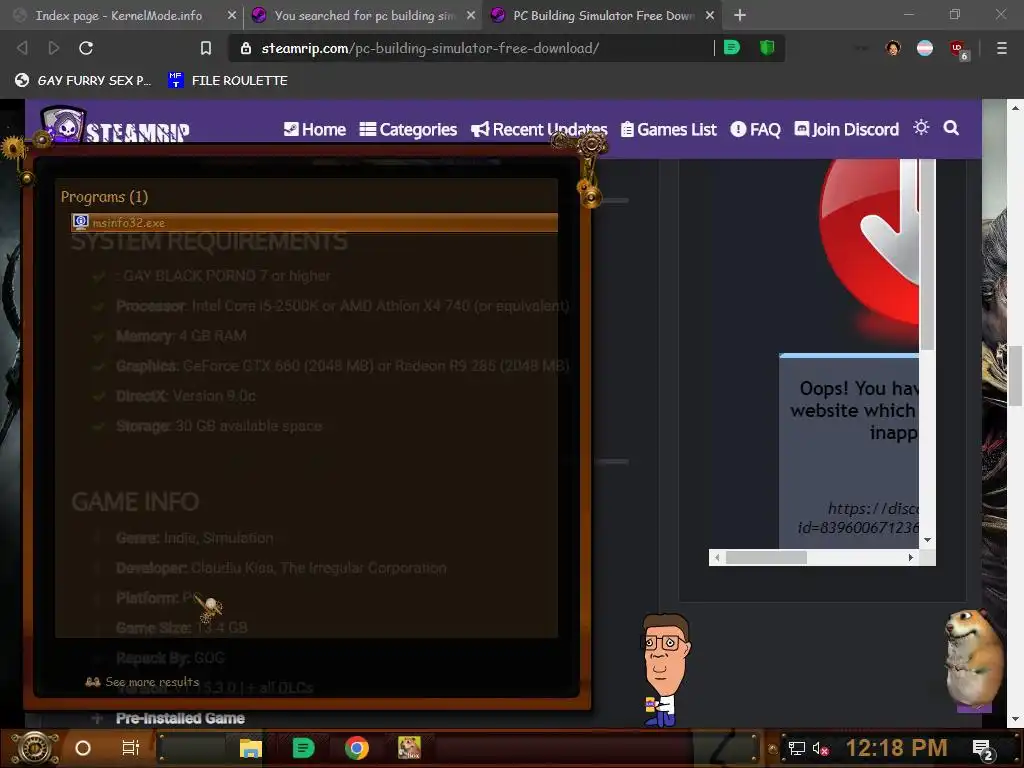Open the Home nav link
Viewport: 1024px width, 768px height.
pyautogui.click(x=315, y=129)
